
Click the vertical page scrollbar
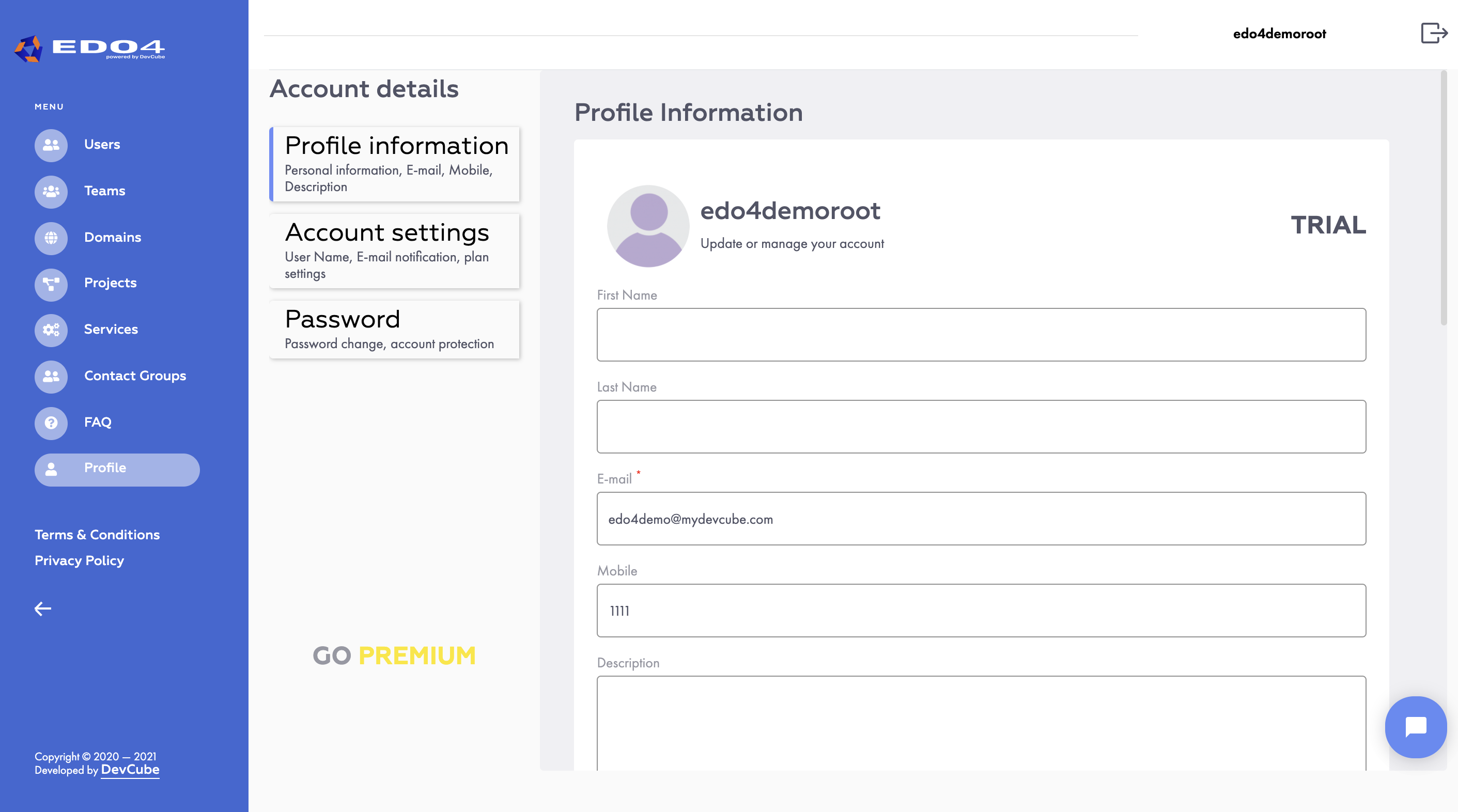1444,198
